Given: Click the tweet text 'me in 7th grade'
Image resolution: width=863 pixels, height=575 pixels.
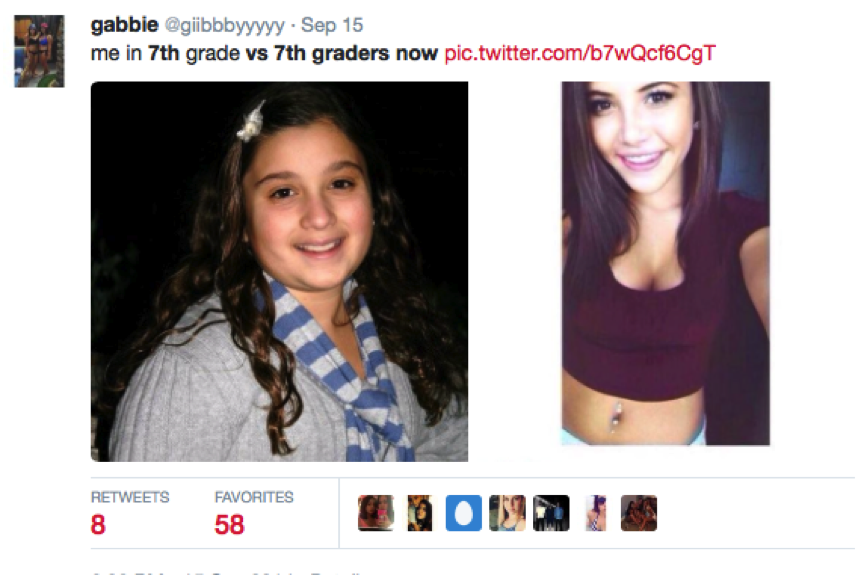Looking at the screenshot, I should click(x=165, y=53).
